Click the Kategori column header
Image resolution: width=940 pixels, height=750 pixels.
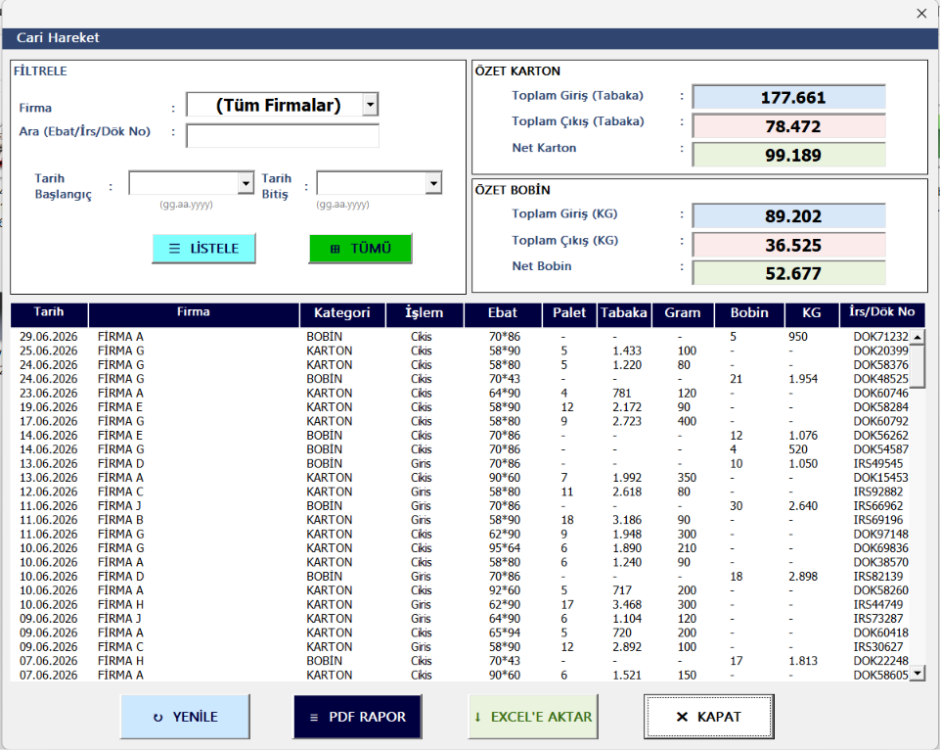[x=342, y=314]
